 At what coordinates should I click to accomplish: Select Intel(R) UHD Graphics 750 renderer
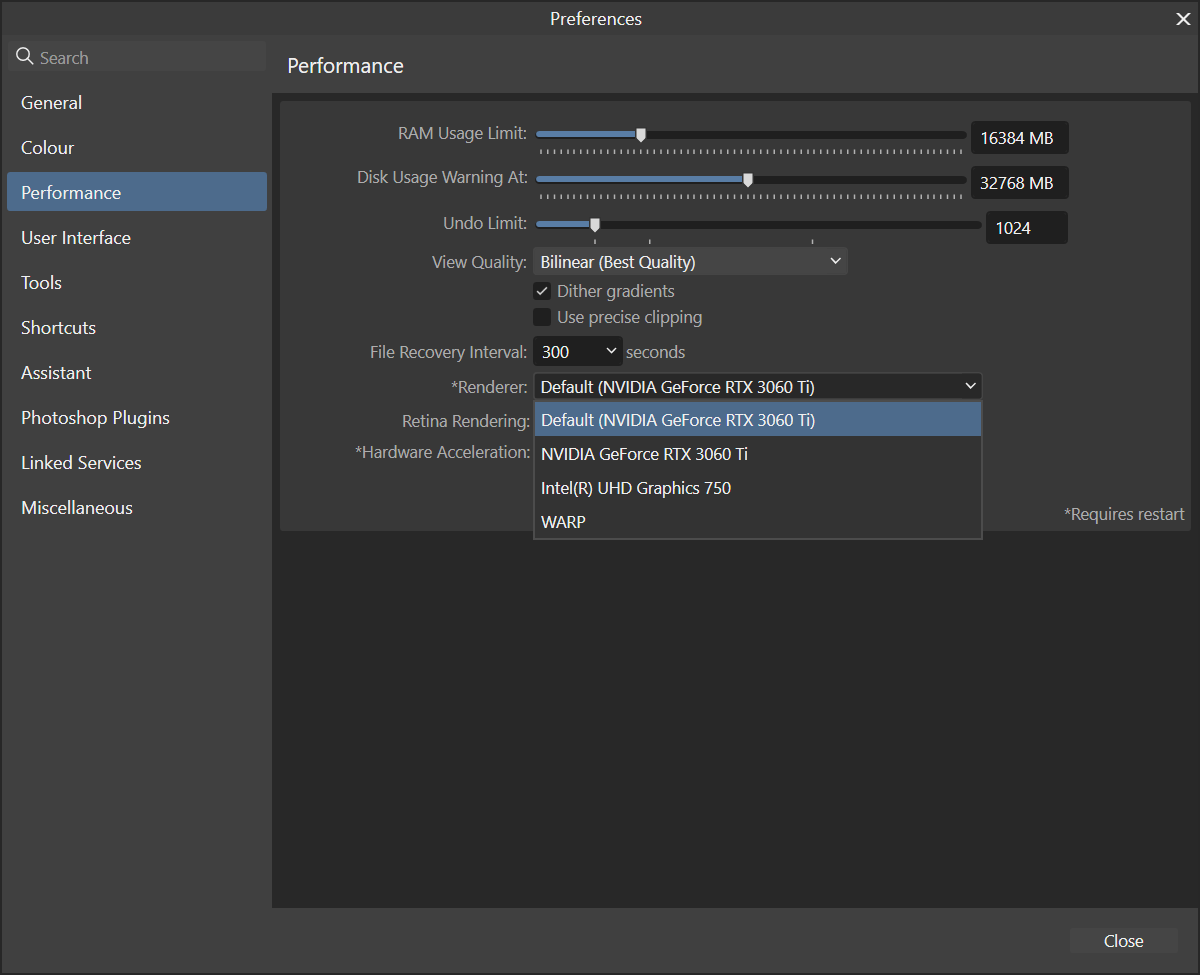635,488
